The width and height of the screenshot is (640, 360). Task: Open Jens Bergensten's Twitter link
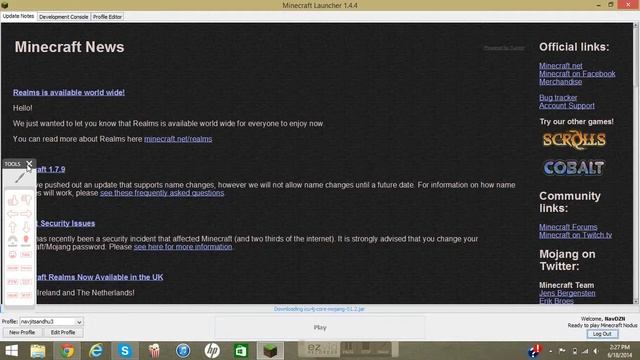[567, 293]
